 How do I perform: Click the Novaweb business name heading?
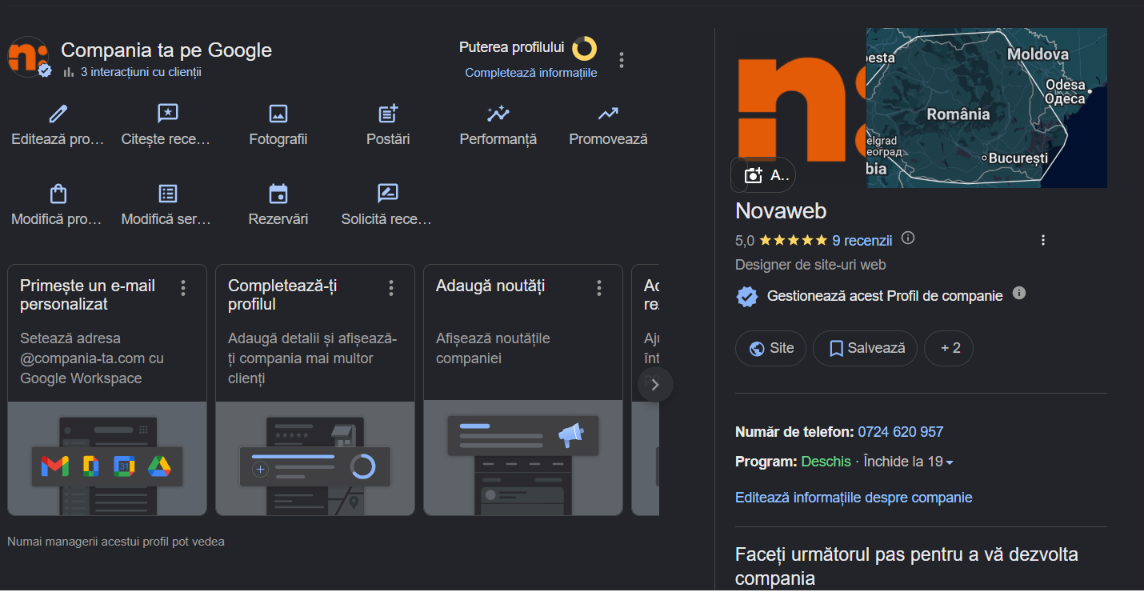[x=781, y=211]
